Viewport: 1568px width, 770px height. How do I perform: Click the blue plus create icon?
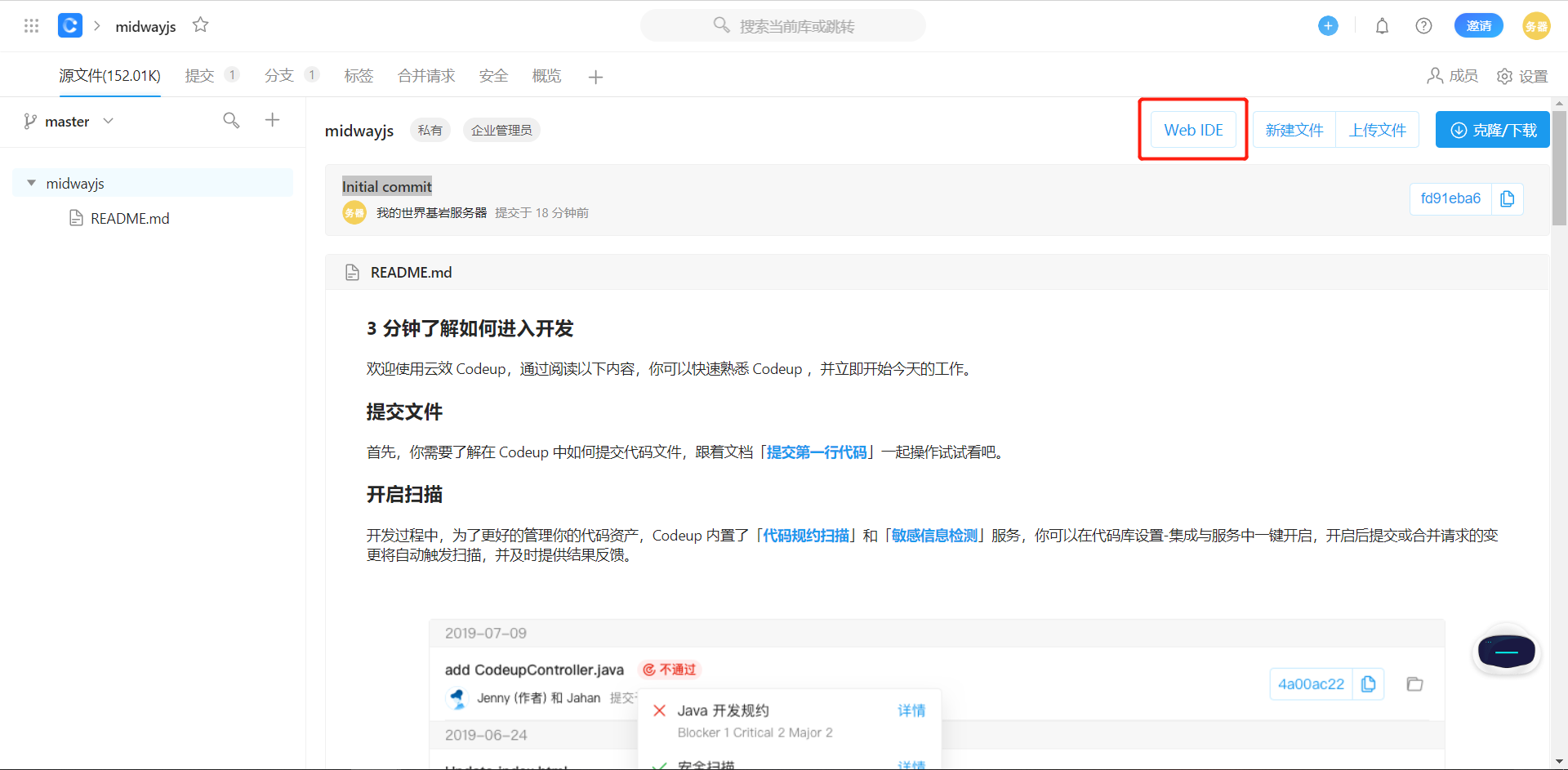1328,26
